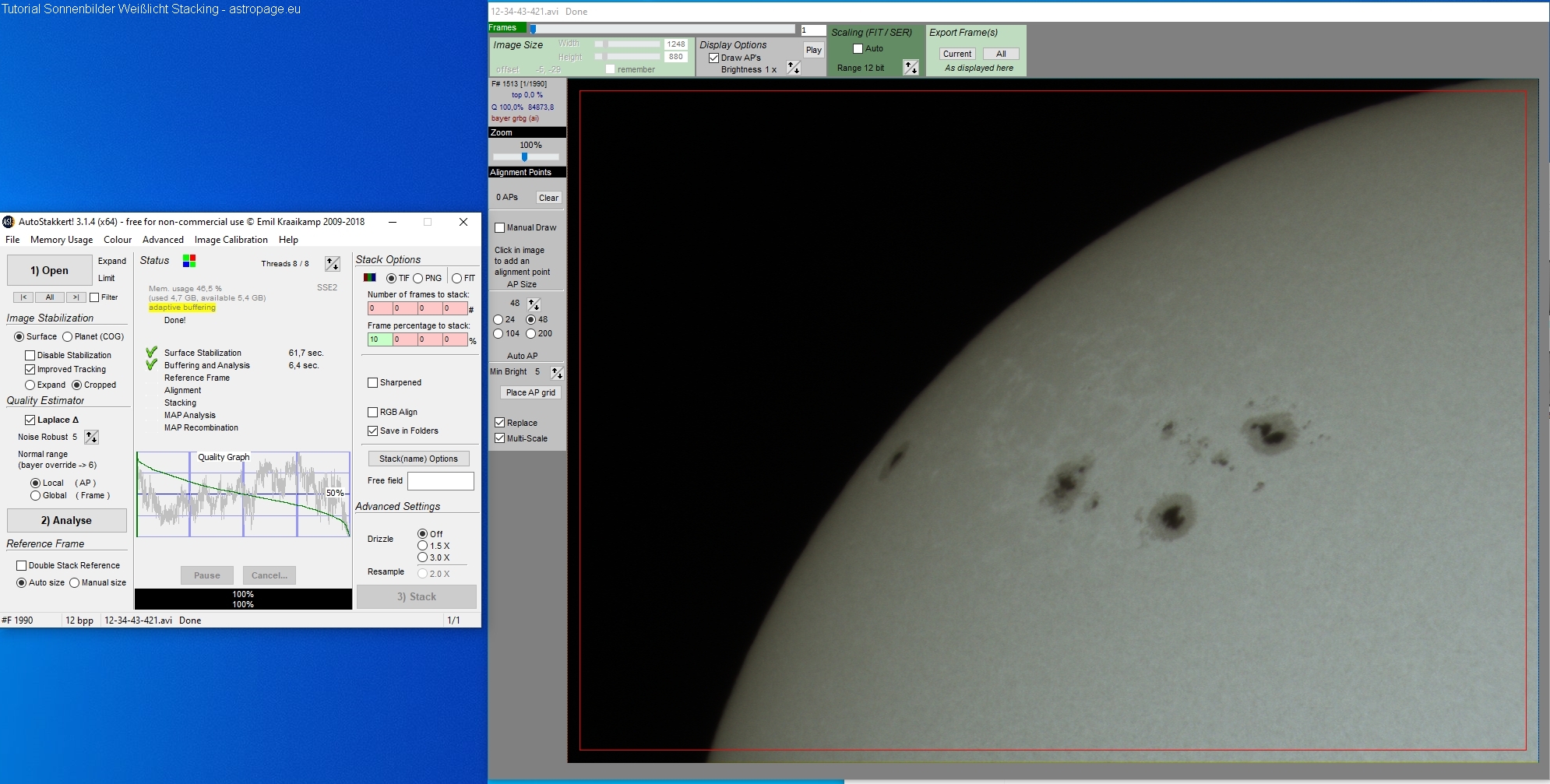Choose PNG output format
Screen dimensions: 1550x784
tap(418, 278)
